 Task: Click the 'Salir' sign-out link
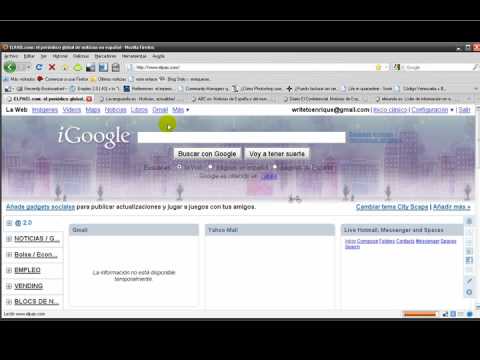point(464,110)
